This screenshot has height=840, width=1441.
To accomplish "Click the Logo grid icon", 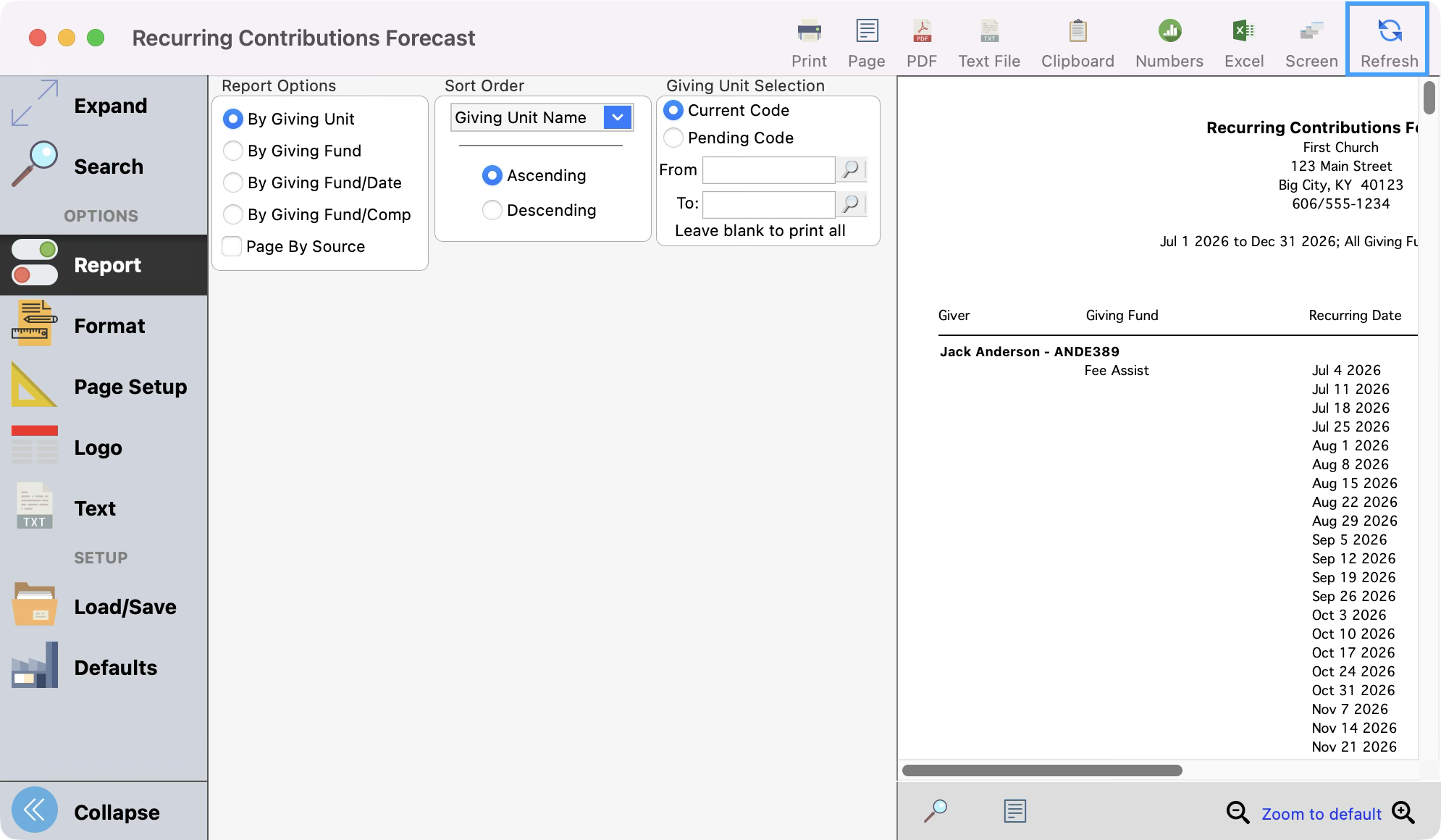I will coord(35,445).
